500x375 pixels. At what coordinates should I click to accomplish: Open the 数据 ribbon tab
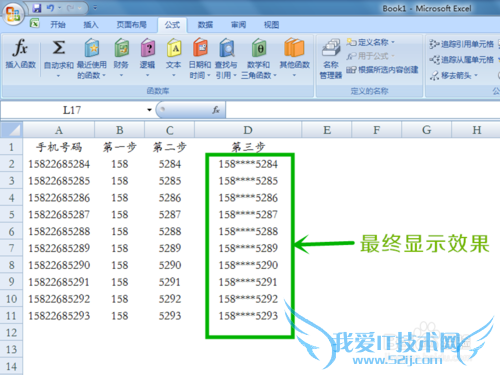click(205, 25)
